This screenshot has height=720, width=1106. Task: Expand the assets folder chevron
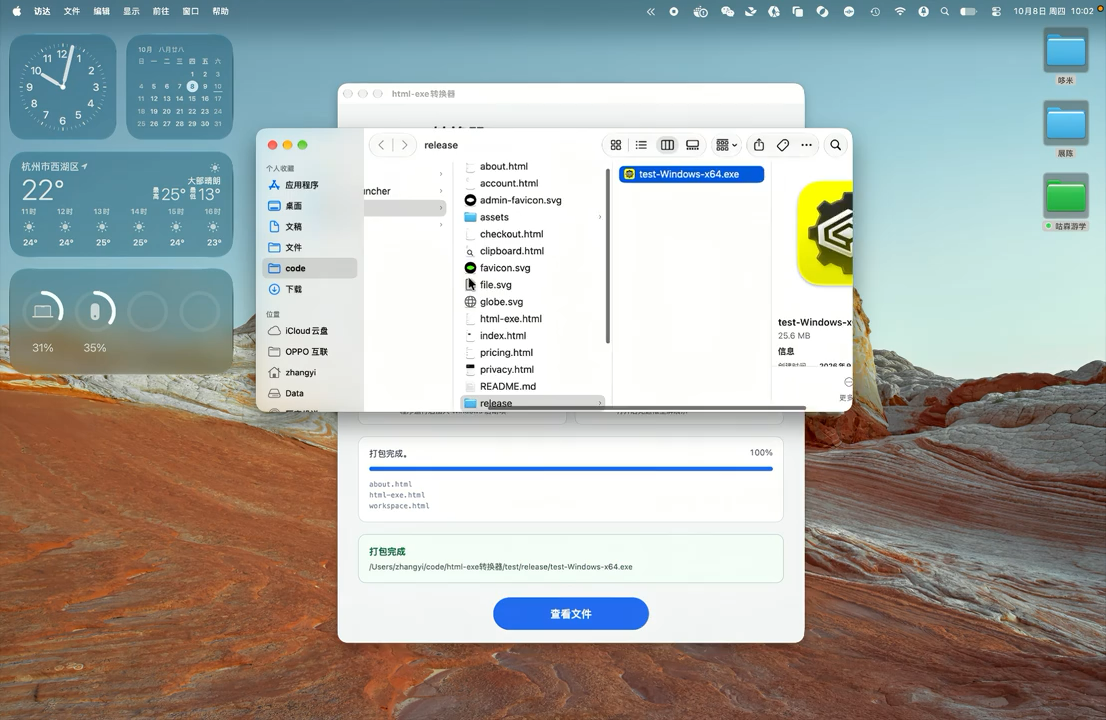(x=600, y=217)
